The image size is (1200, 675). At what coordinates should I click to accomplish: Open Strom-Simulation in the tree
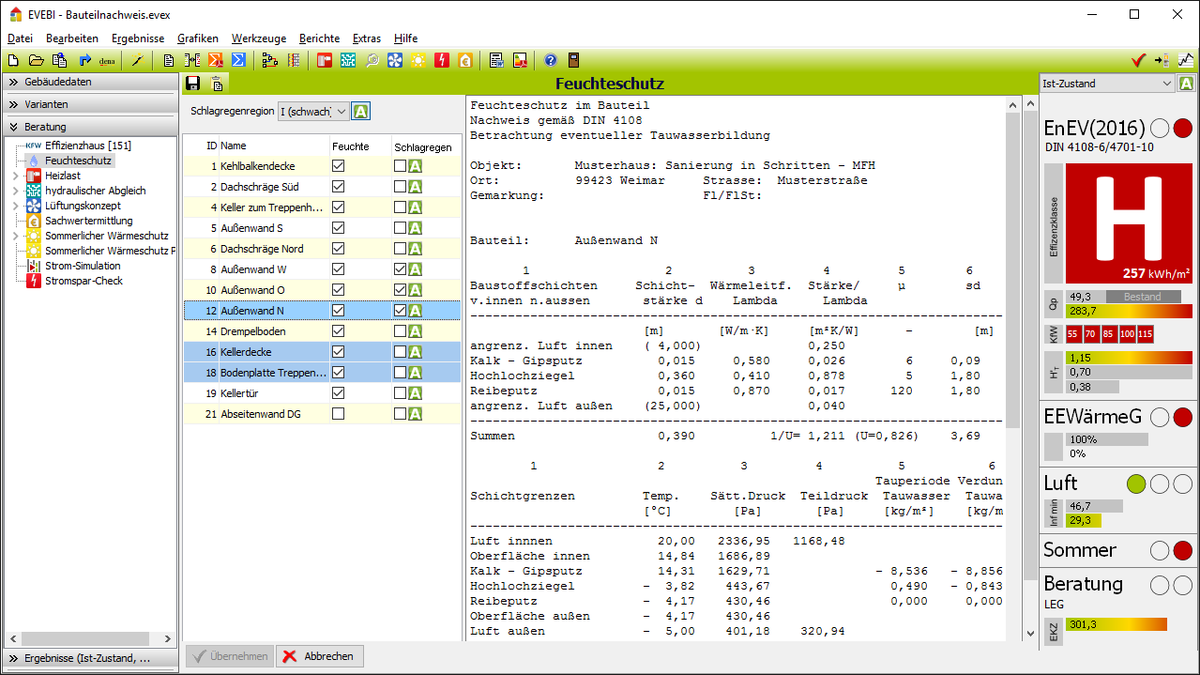point(83,266)
